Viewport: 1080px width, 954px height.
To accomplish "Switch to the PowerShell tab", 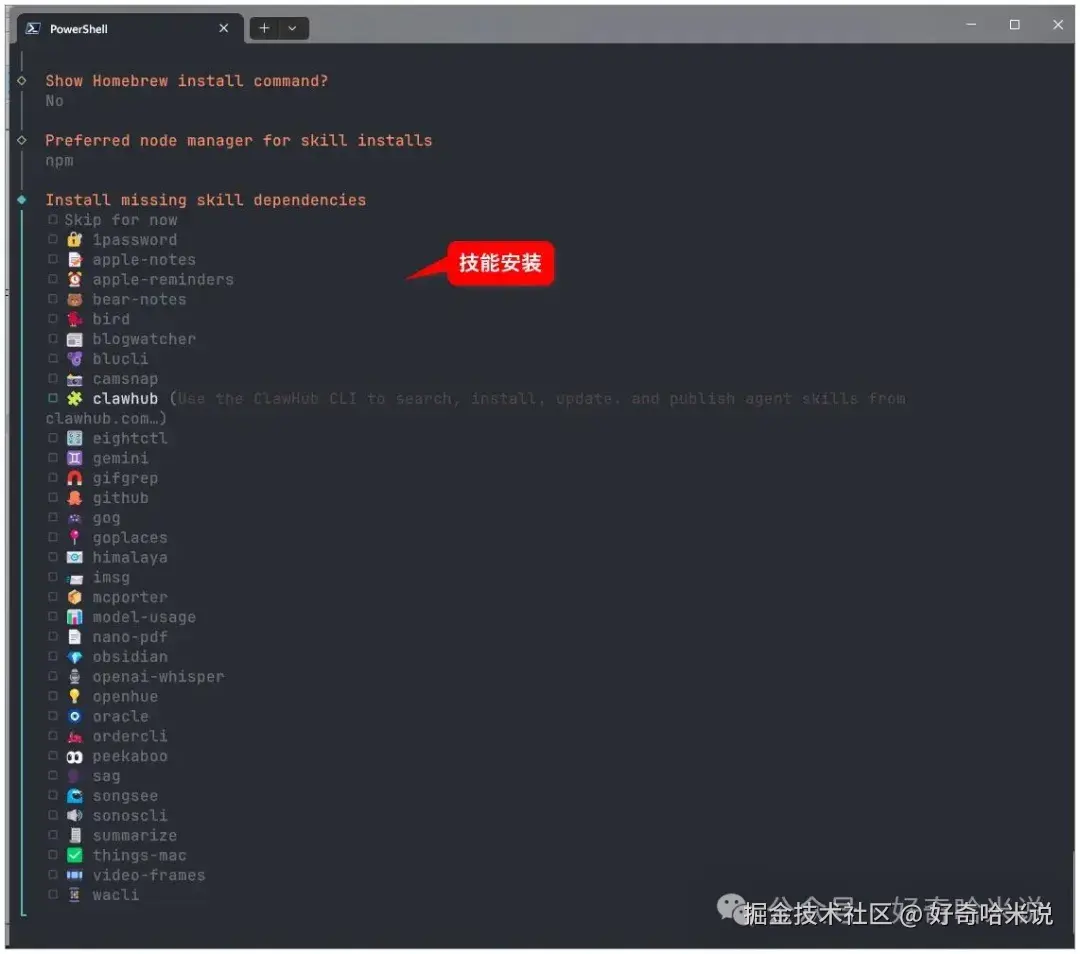I will [x=131, y=28].
